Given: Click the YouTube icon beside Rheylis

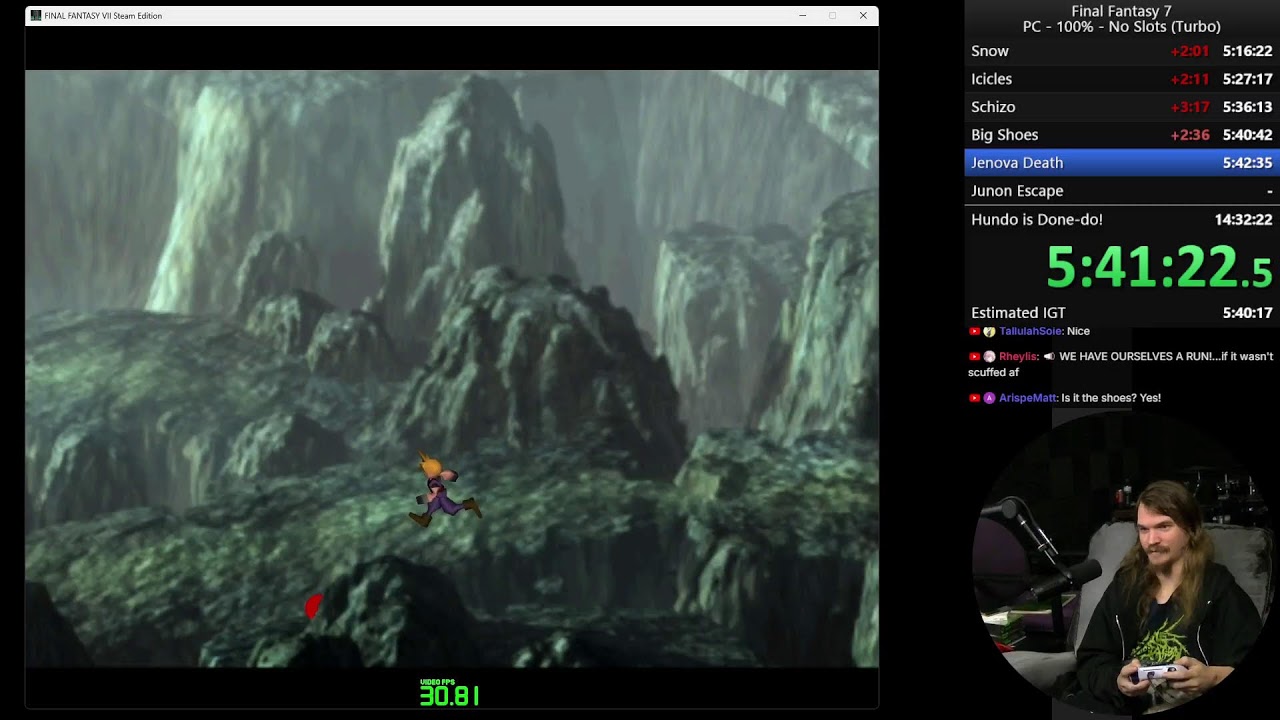Looking at the screenshot, I should coord(975,356).
